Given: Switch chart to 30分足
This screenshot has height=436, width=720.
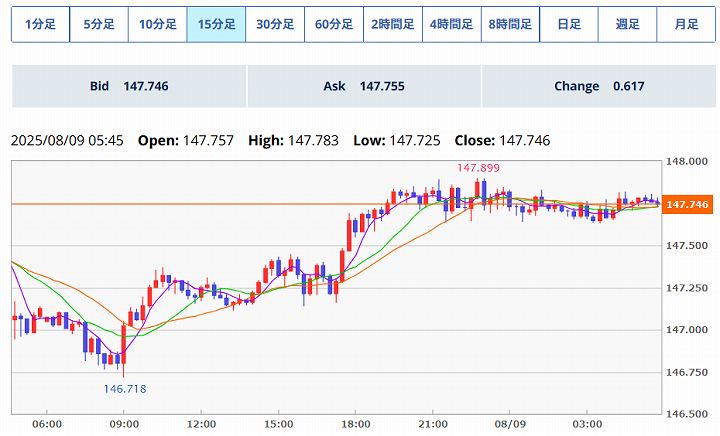Looking at the screenshot, I should coord(275,24).
